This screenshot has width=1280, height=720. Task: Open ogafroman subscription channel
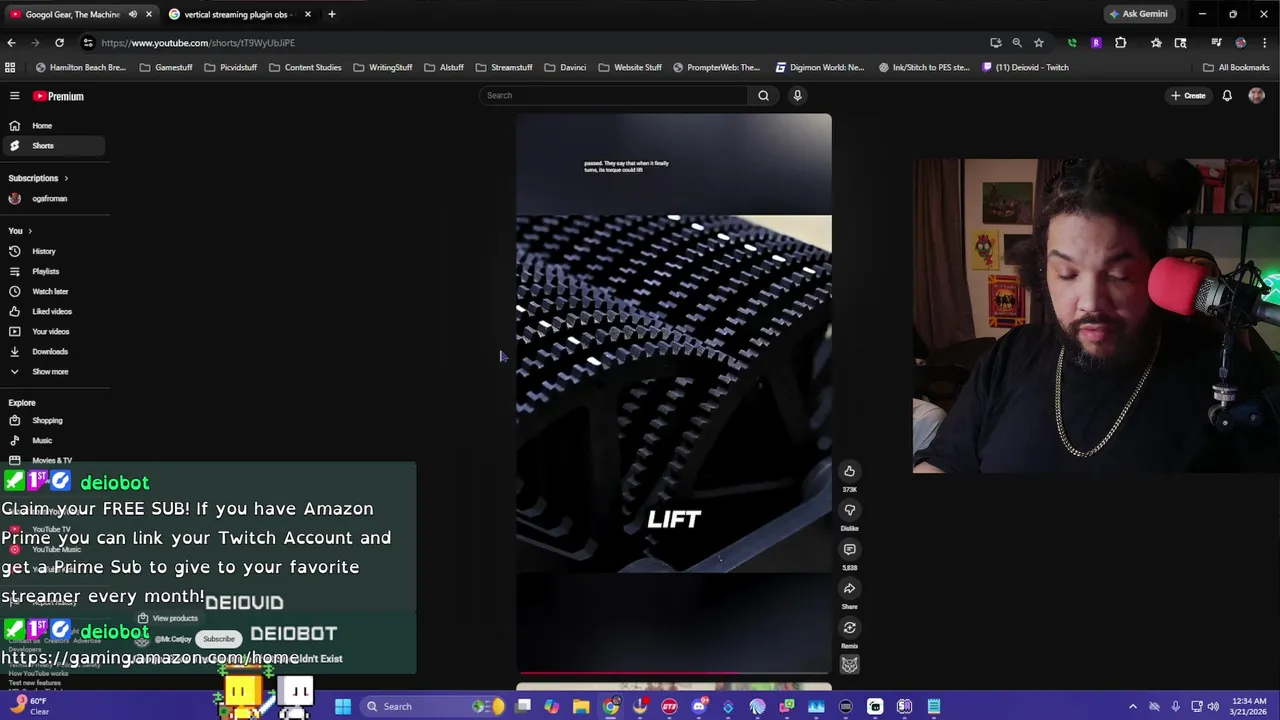(52, 199)
